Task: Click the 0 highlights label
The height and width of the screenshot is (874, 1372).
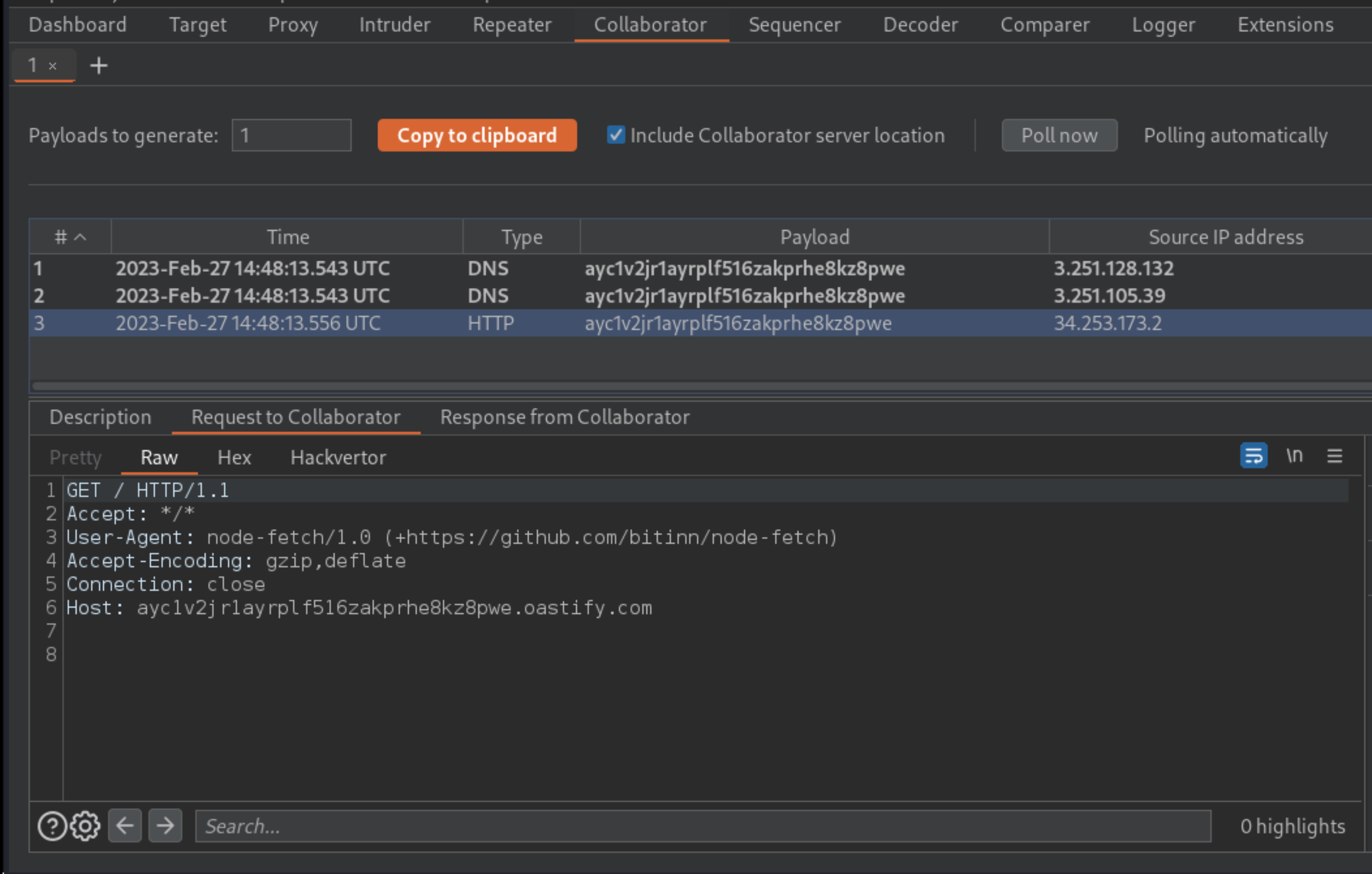Action: tap(1293, 826)
